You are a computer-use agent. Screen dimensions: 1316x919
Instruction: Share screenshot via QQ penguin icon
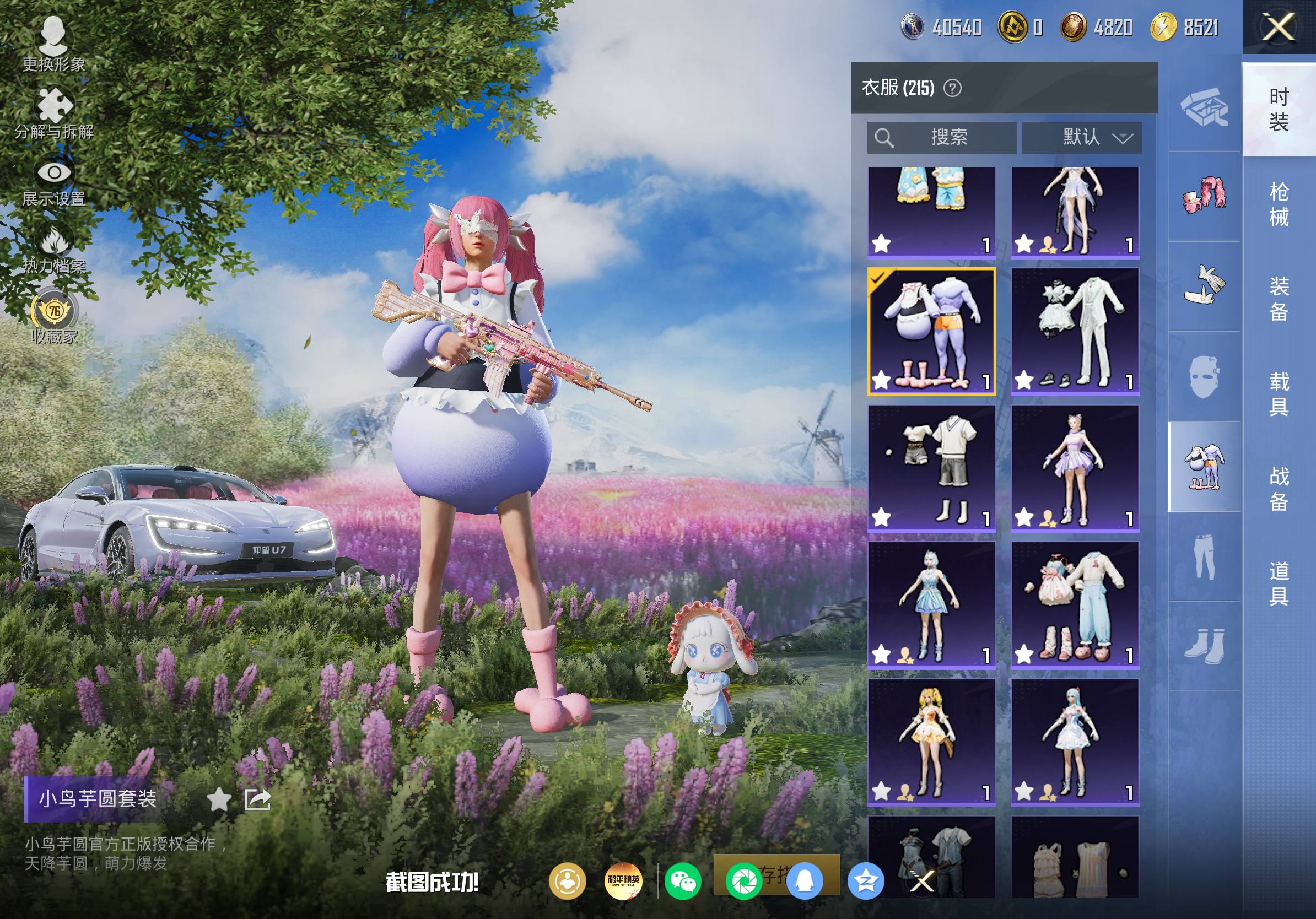805,881
